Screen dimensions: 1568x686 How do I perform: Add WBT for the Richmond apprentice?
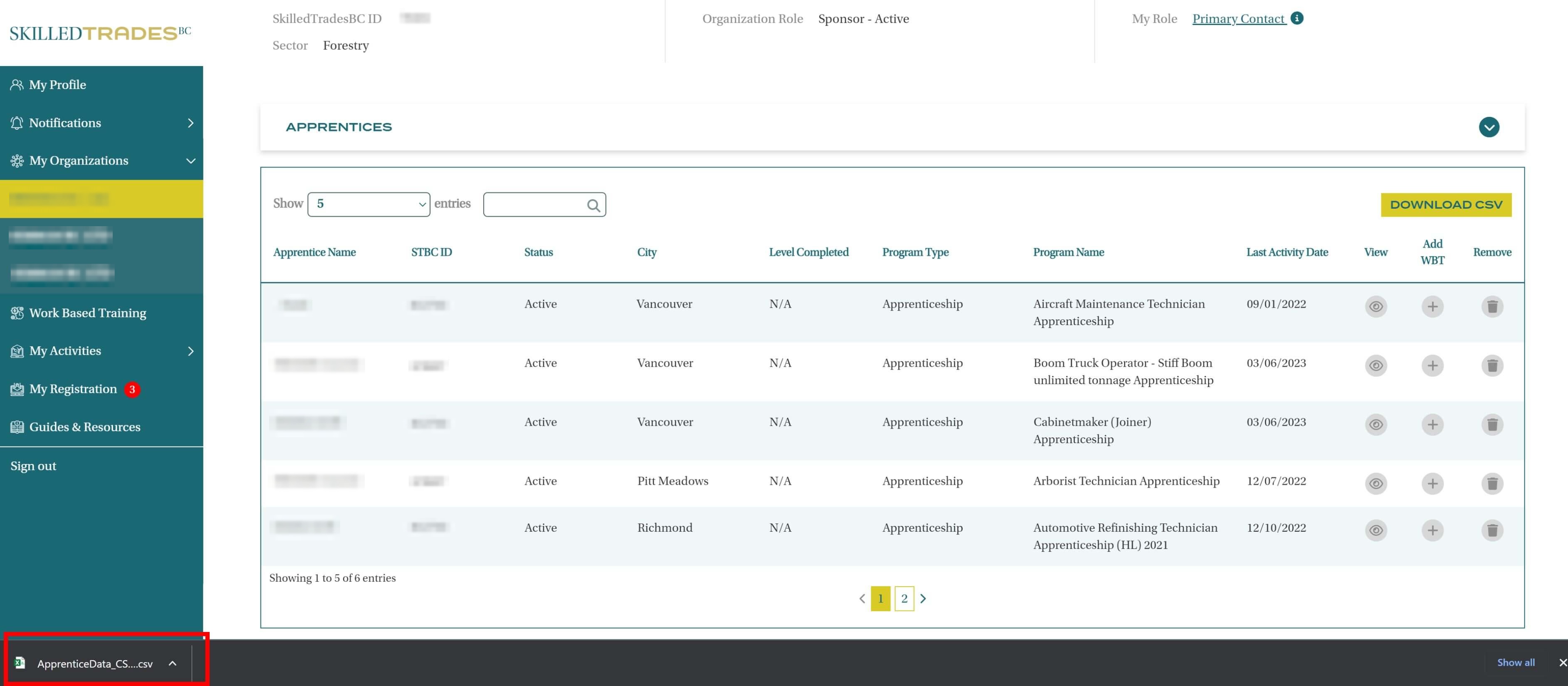[1432, 530]
